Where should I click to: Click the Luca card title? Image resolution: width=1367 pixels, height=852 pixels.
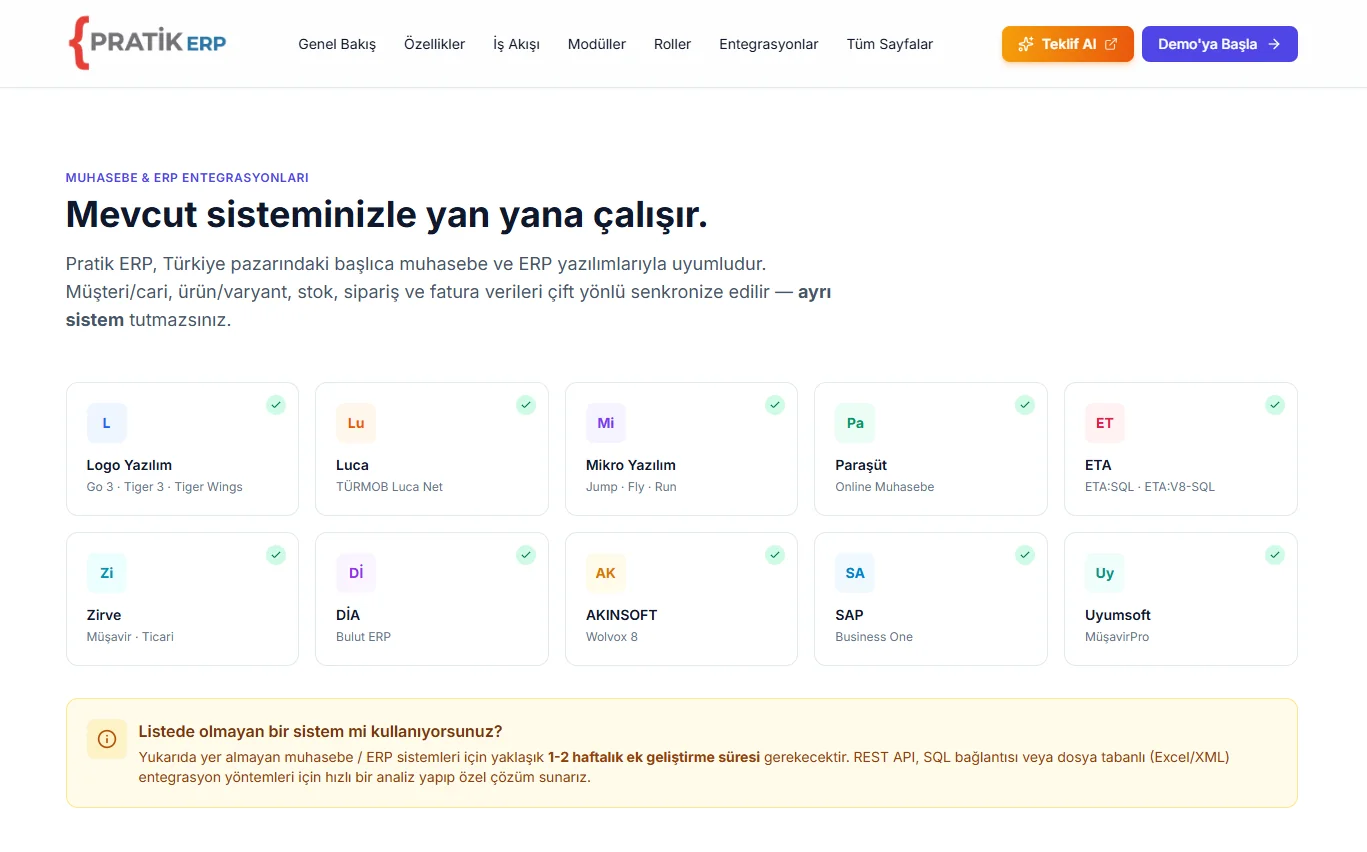pos(352,465)
